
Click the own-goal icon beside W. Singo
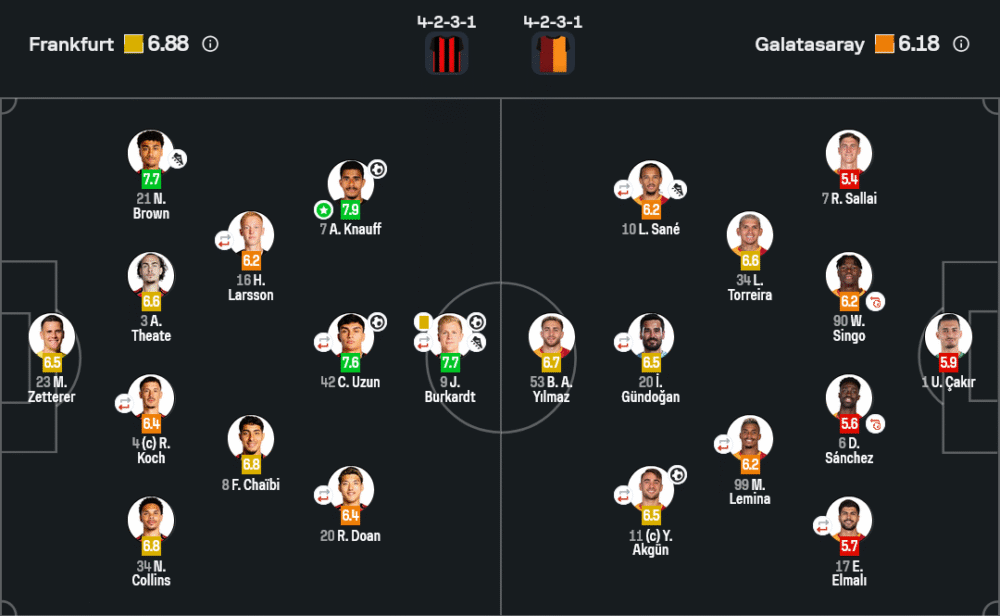pyautogui.click(x=876, y=301)
